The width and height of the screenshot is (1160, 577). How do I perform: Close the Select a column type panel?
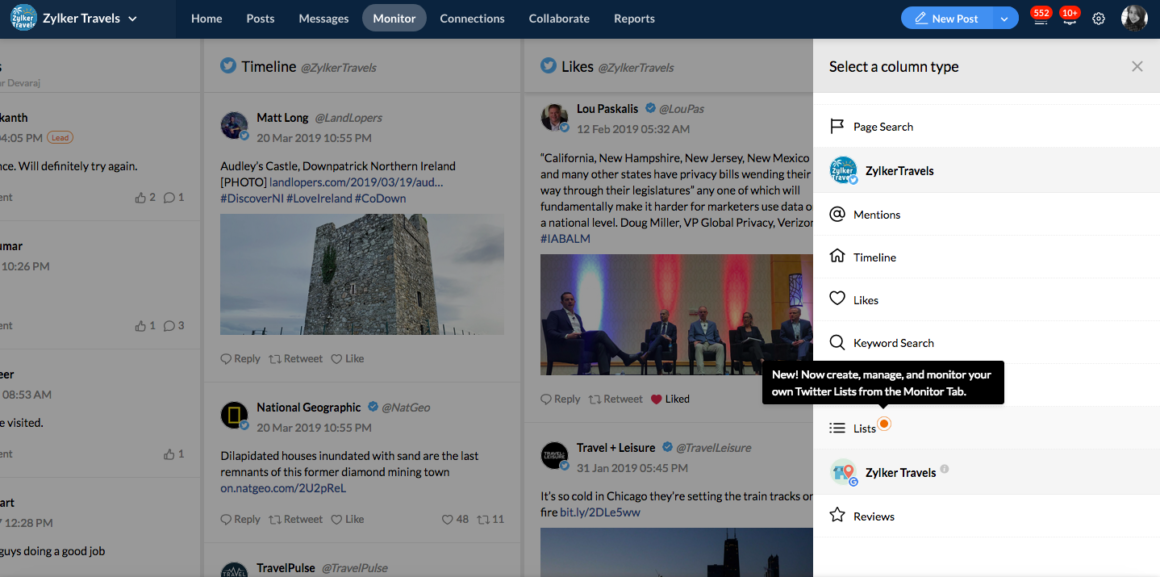point(1137,67)
